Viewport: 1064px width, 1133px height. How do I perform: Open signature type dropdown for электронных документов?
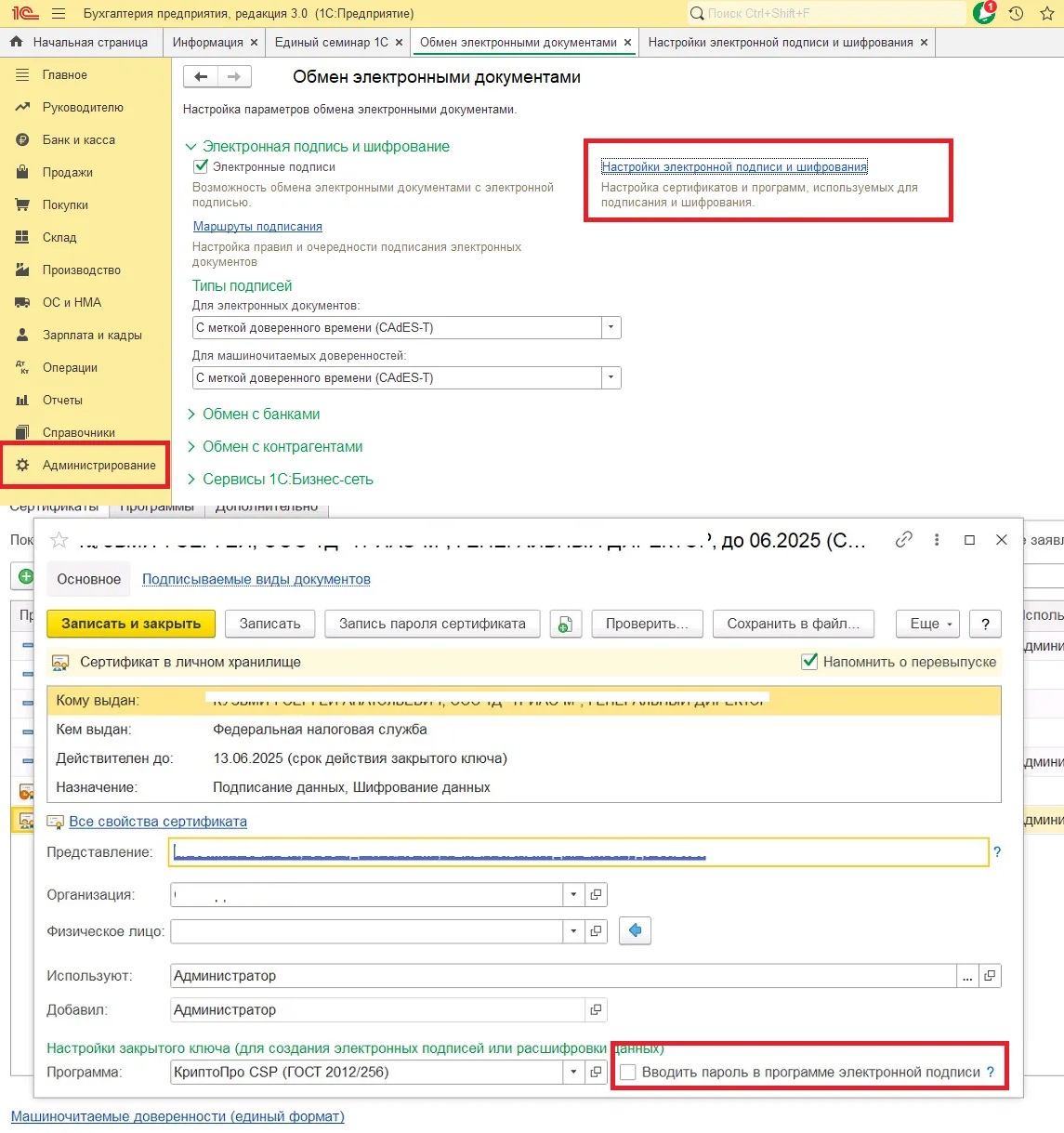611,327
